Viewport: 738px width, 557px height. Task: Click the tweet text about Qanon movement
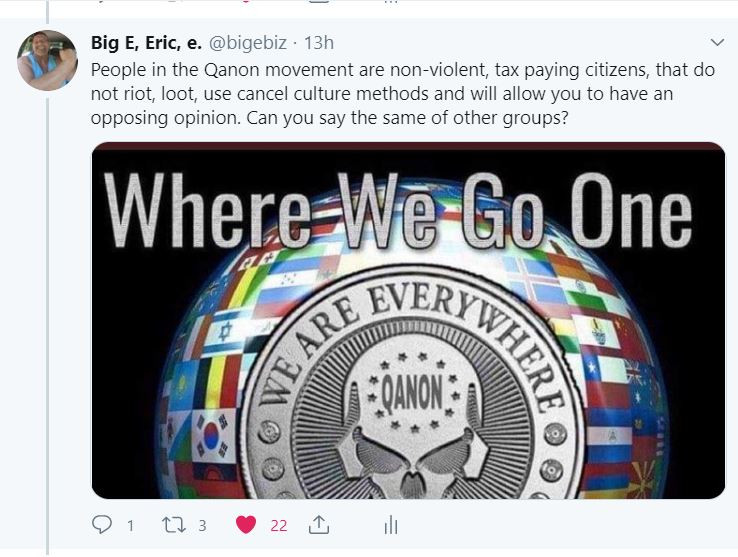pos(403,94)
